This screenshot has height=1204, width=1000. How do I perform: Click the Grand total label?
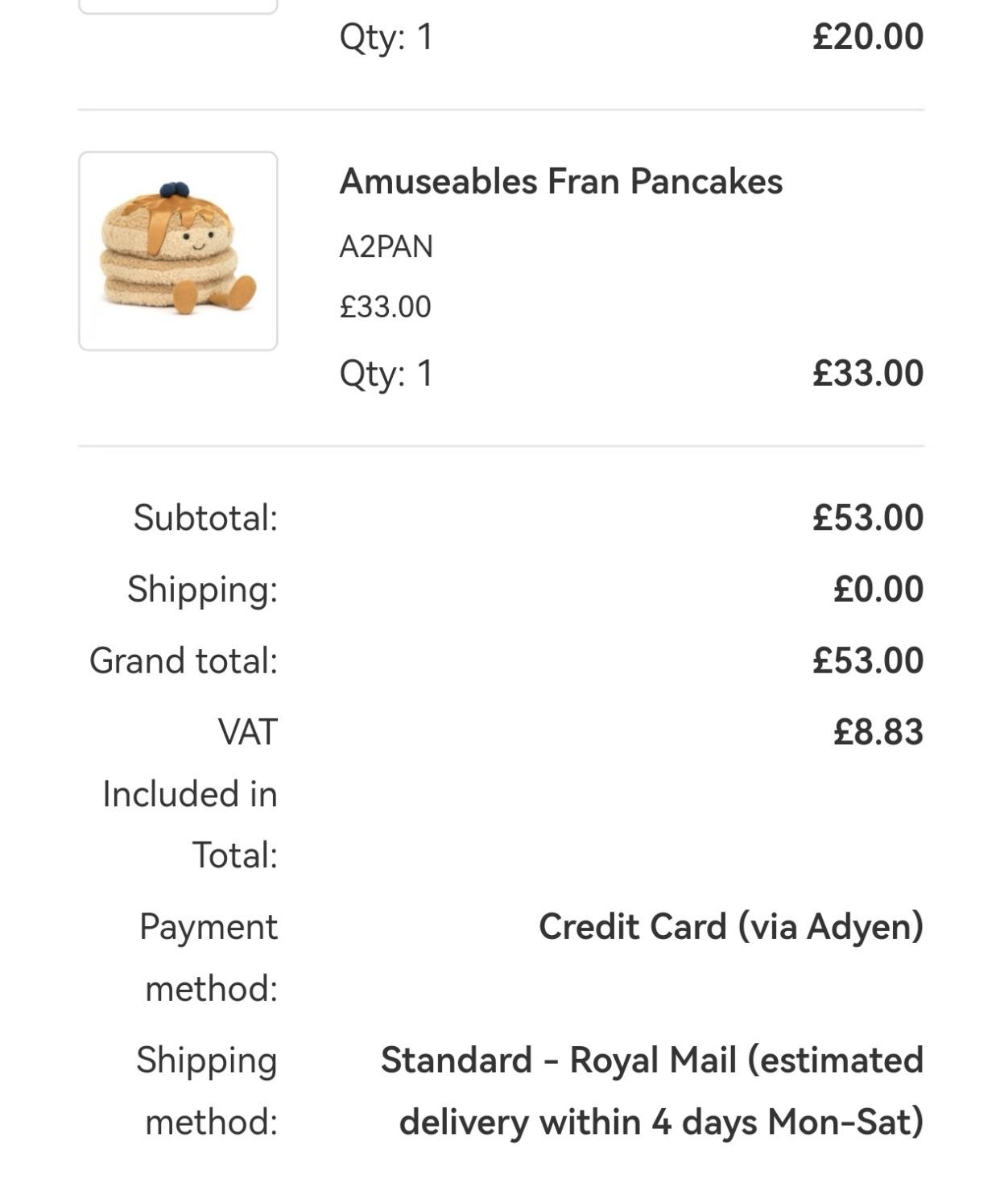(x=184, y=660)
